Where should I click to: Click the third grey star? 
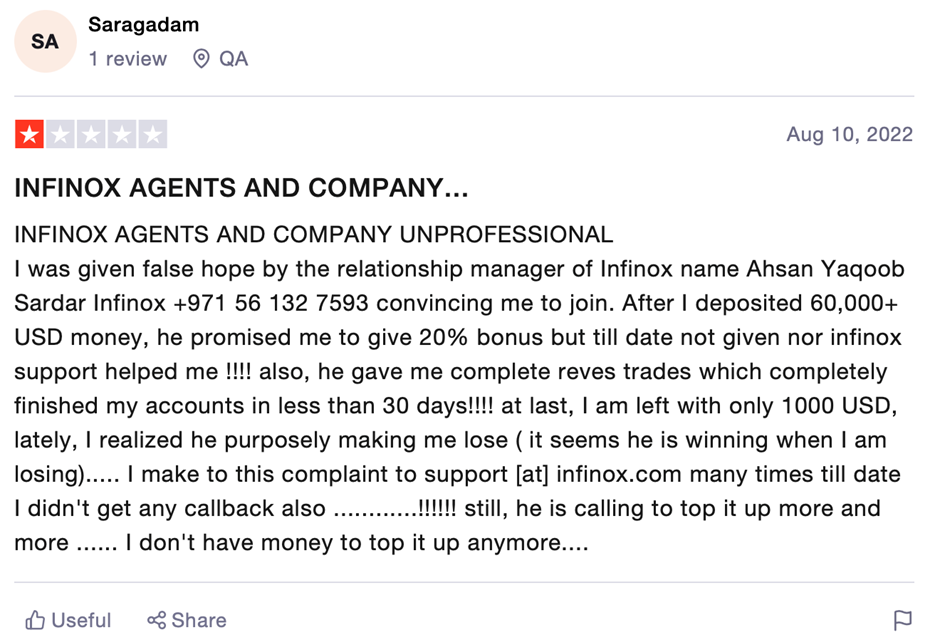coord(91,134)
